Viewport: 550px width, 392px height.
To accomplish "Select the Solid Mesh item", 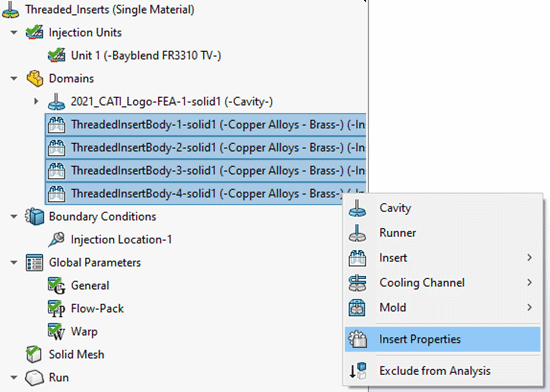I will coord(76,354).
